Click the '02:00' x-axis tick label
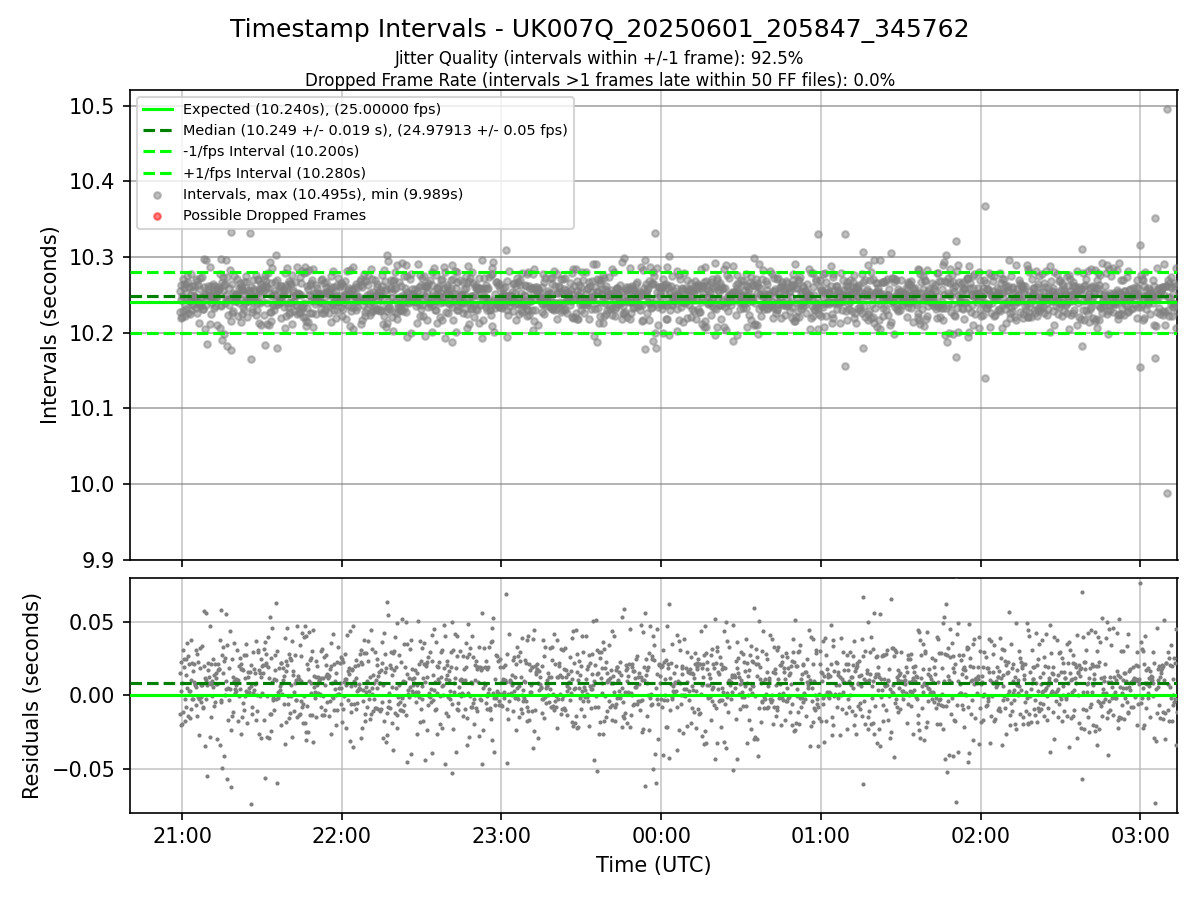 point(980,835)
